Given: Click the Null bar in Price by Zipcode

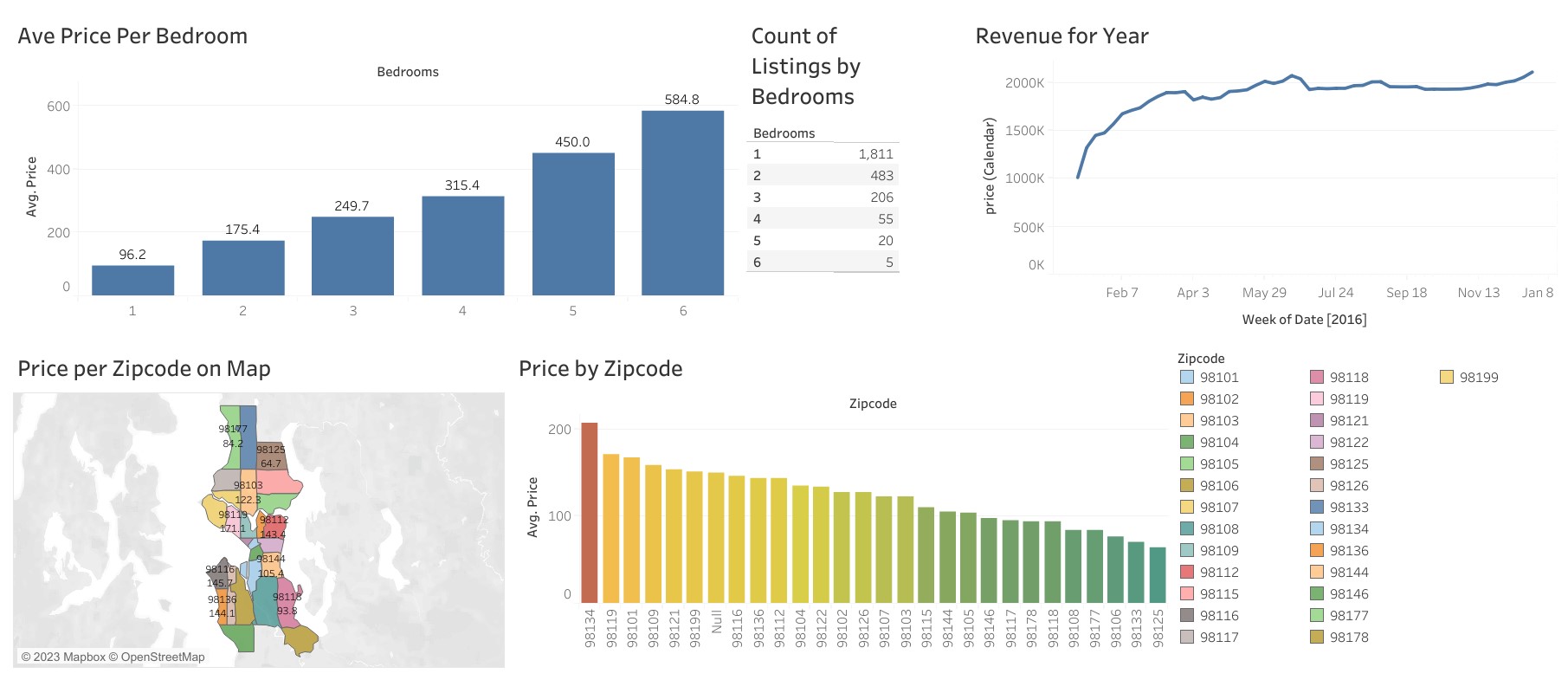Looking at the screenshot, I should tap(716, 537).
